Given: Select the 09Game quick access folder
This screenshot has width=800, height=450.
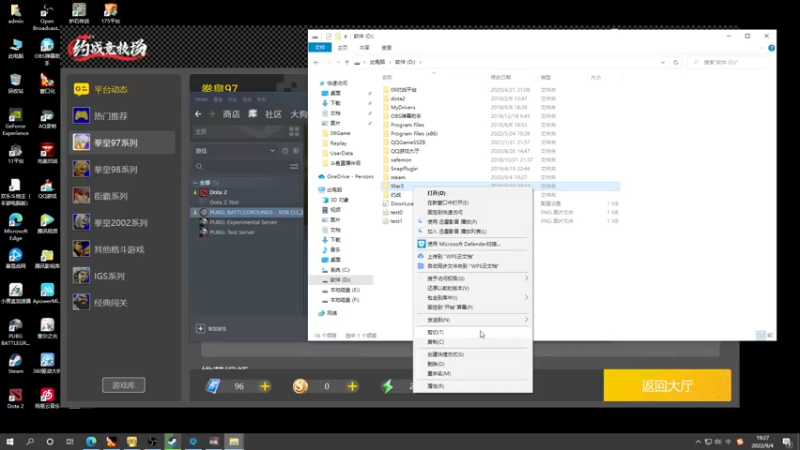Looking at the screenshot, I should tap(340, 133).
